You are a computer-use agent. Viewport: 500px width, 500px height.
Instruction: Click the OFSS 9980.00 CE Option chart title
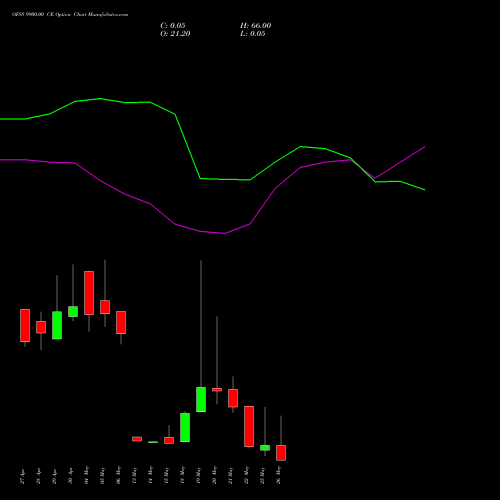click(70, 15)
